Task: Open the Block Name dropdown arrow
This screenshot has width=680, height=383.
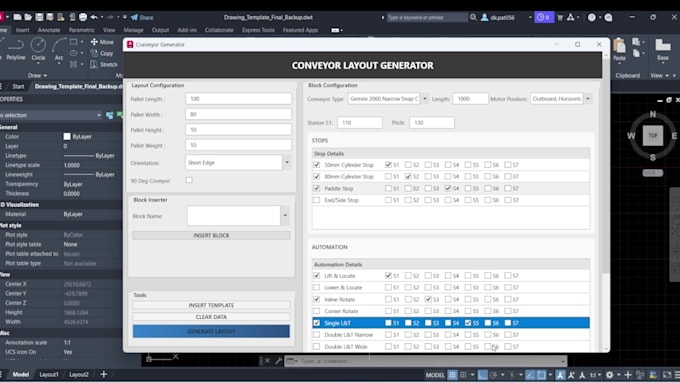Action: pos(285,216)
